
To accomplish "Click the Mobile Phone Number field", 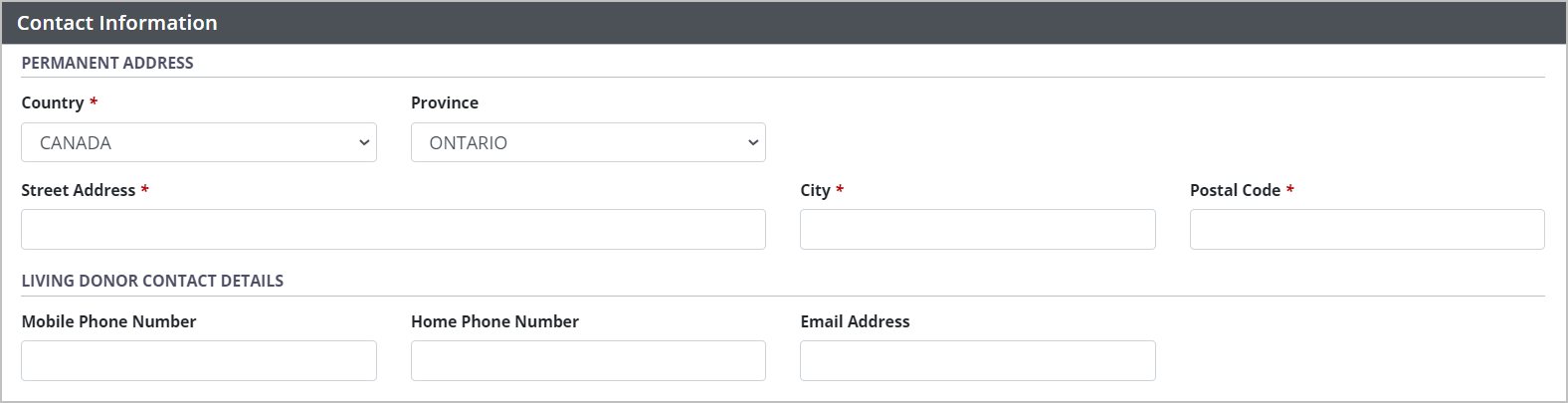I will pos(198,360).
